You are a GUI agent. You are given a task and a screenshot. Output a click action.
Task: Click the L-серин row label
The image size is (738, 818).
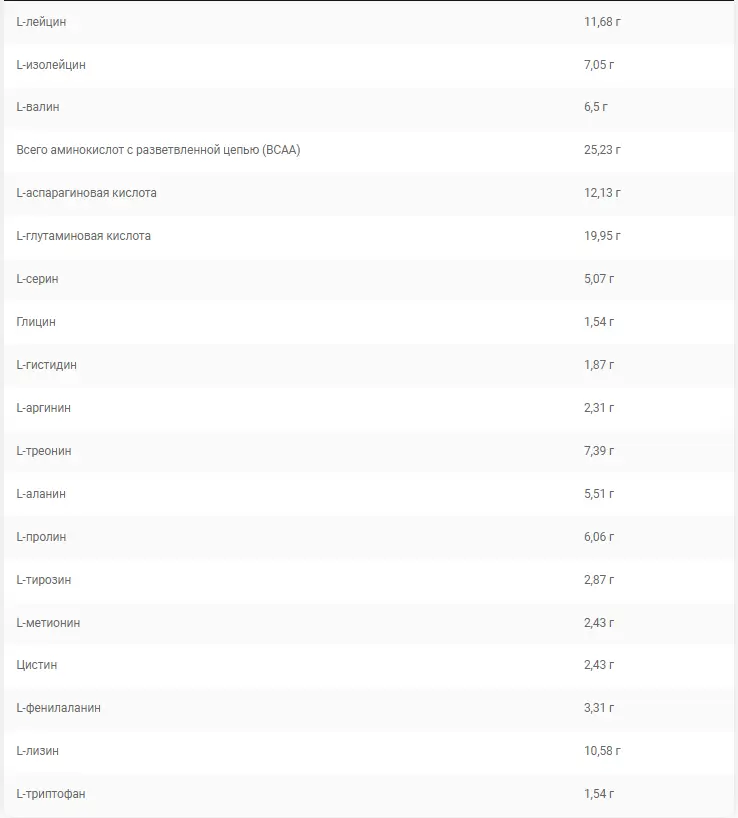[x=37, y=279]
